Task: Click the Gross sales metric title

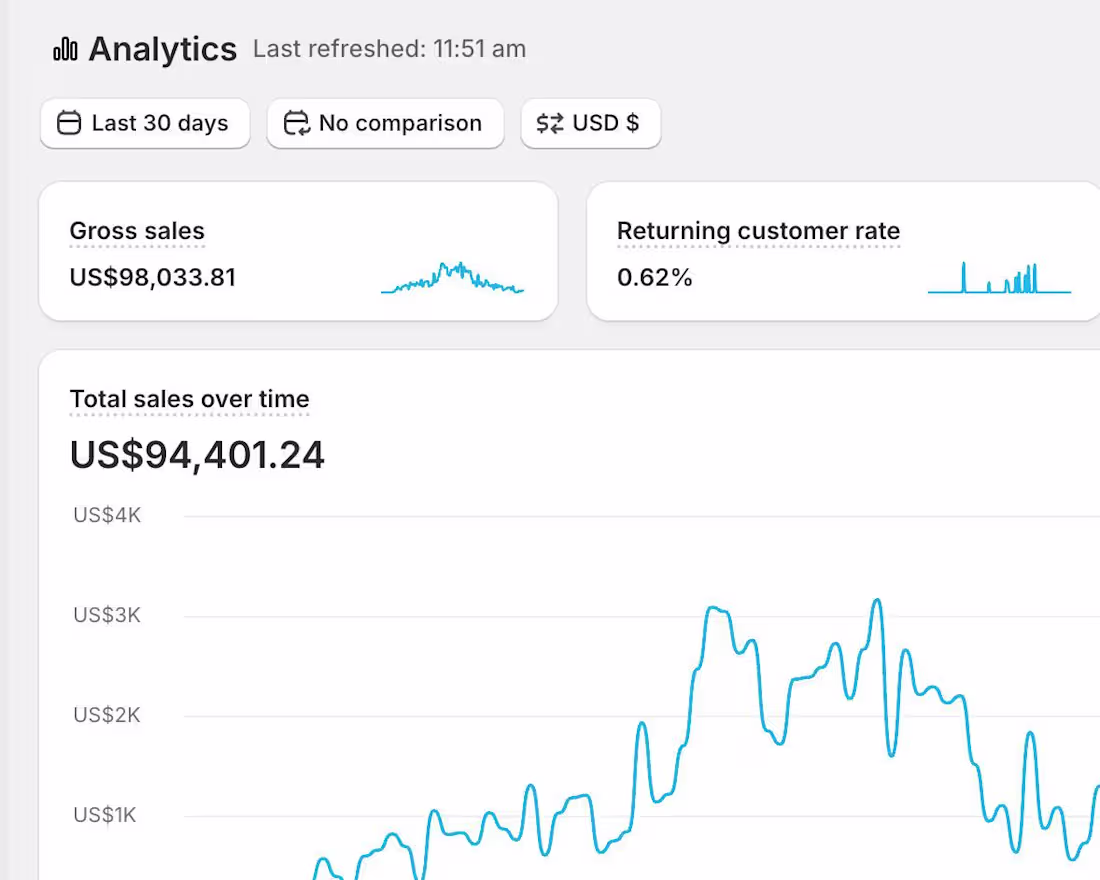Action: (136, 231)
